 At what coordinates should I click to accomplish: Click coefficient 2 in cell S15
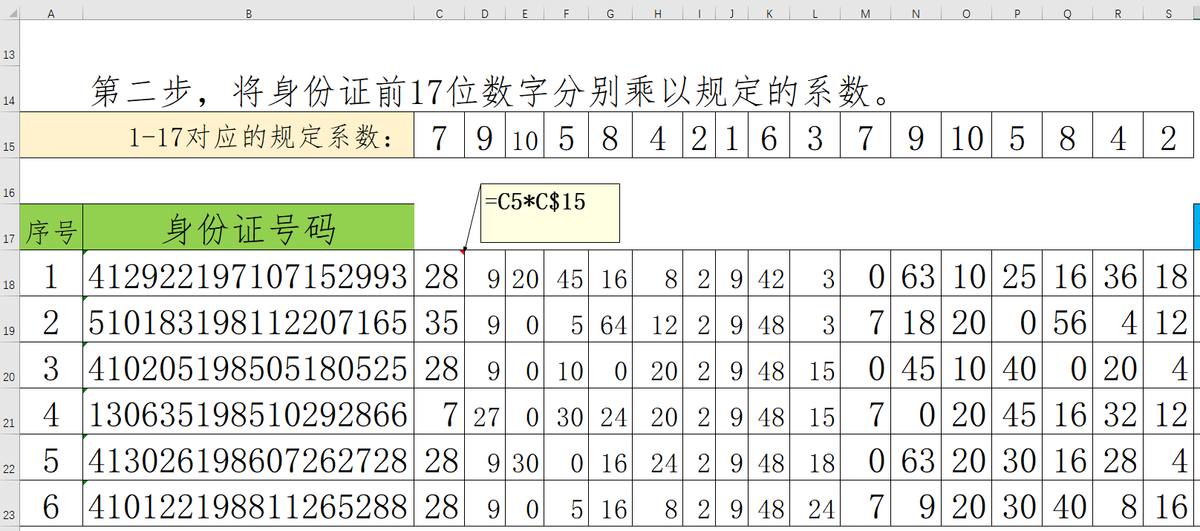pos(1168,137)
